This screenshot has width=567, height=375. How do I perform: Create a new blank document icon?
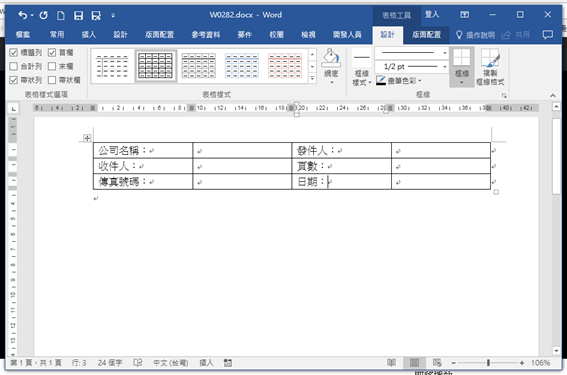point(61,15)
